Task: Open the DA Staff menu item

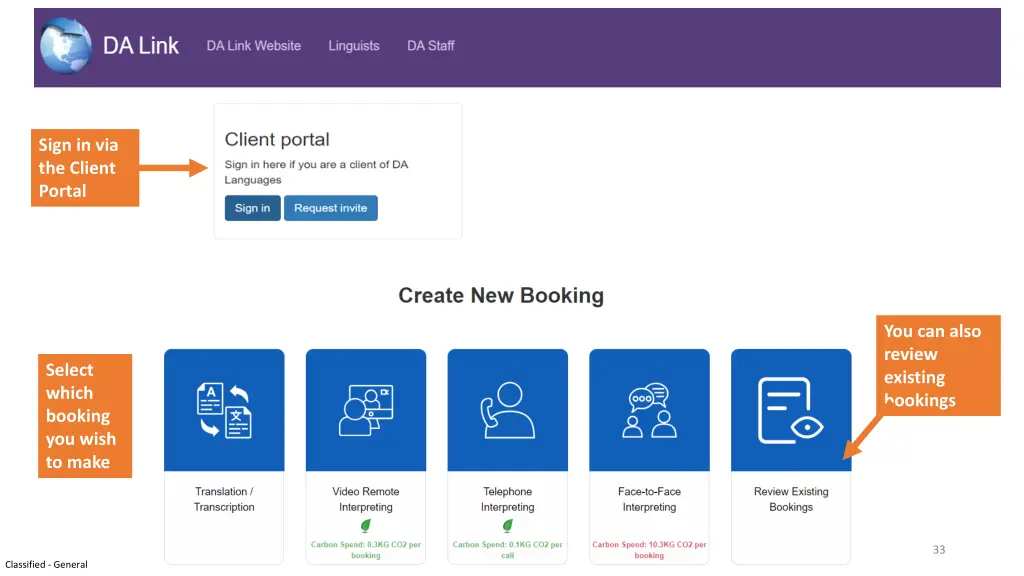Action: [x=430, y=46]
